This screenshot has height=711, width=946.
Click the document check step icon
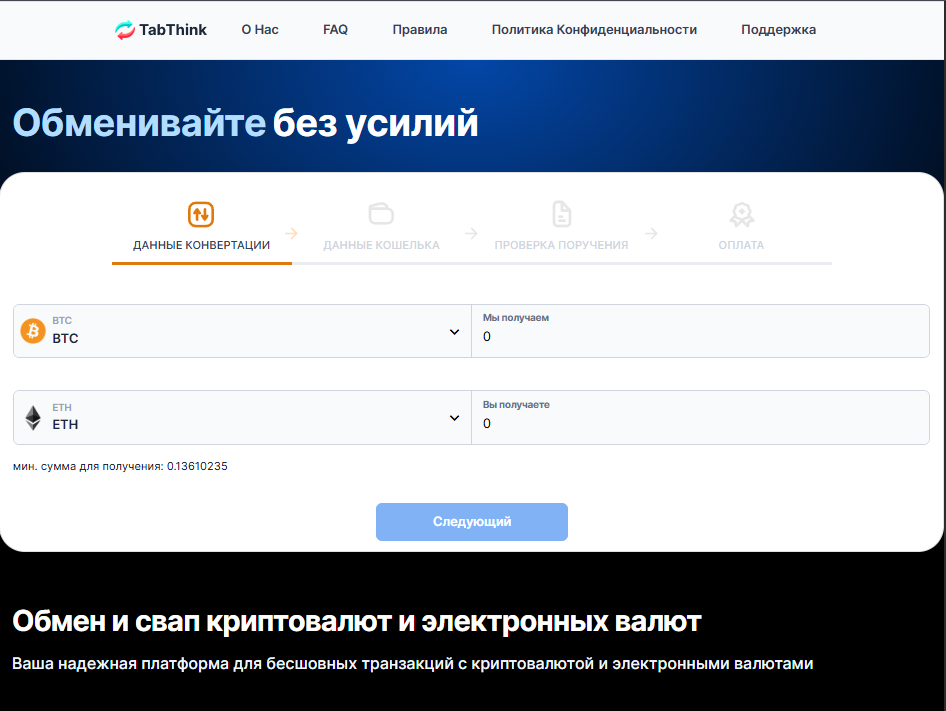(x=562, y=214)
